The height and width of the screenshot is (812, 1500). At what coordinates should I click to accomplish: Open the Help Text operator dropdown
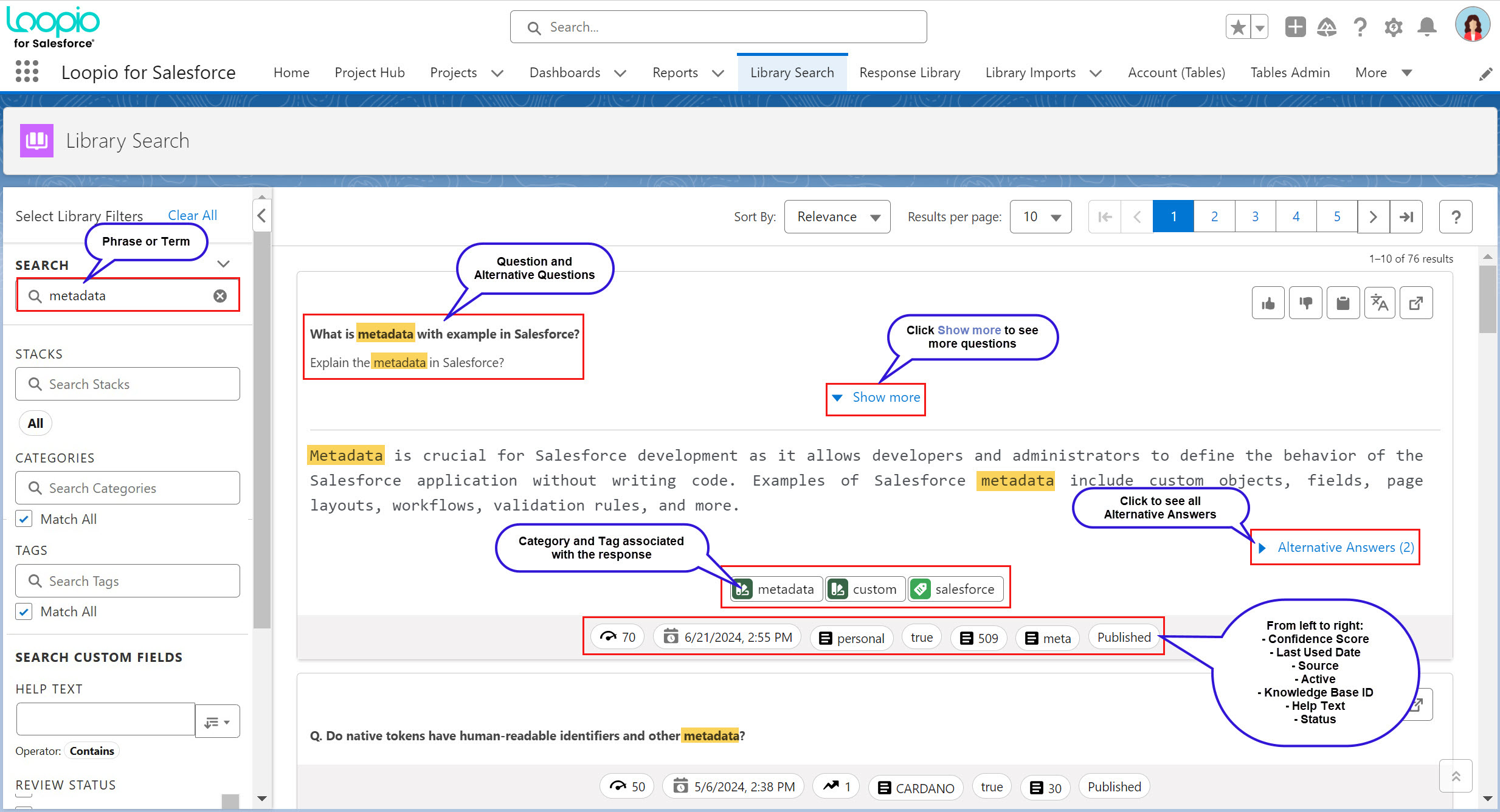pos(217,721)
